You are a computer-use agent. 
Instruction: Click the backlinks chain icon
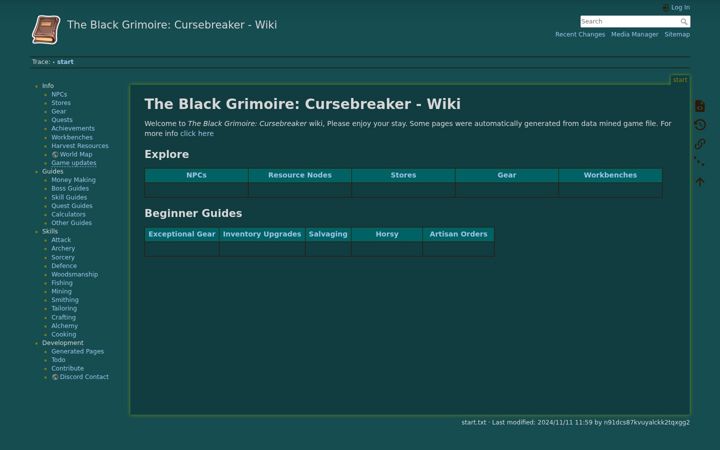700,144
